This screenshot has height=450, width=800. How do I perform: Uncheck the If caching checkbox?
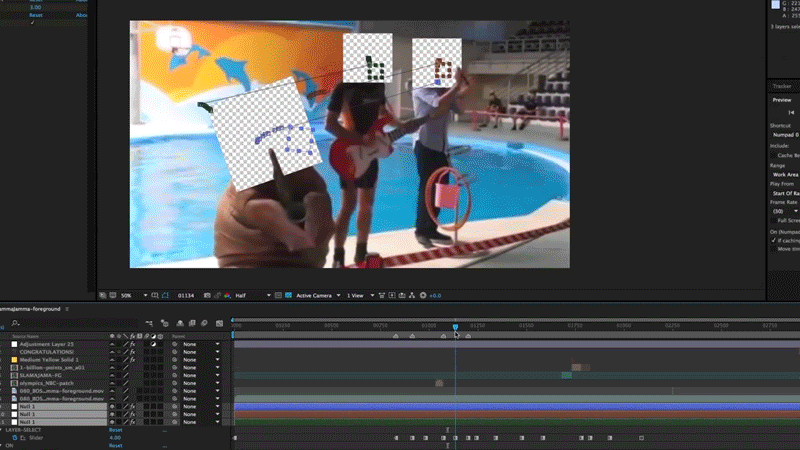point(773,240)
